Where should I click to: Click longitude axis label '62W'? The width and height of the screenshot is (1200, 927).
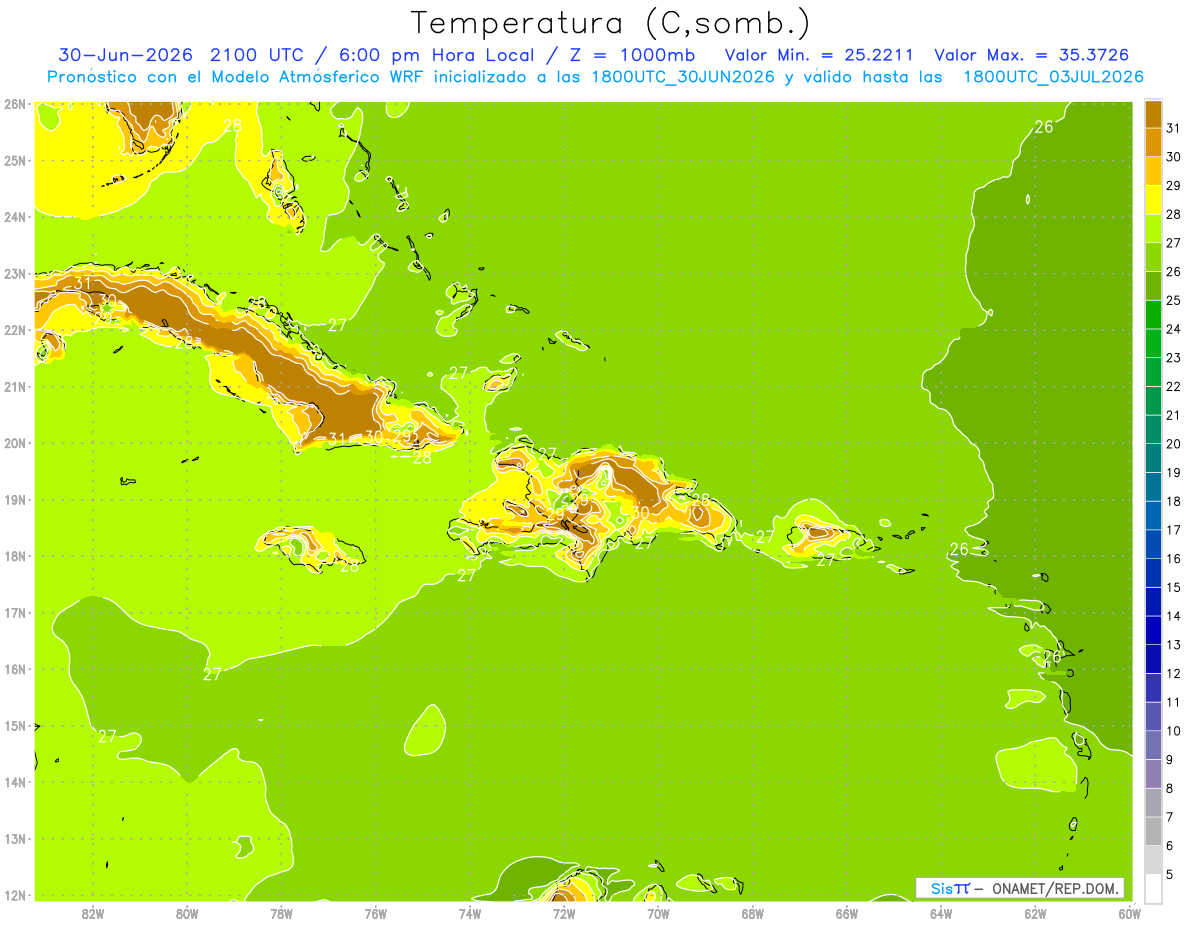pyautogui.click(x=1035, y=913)
